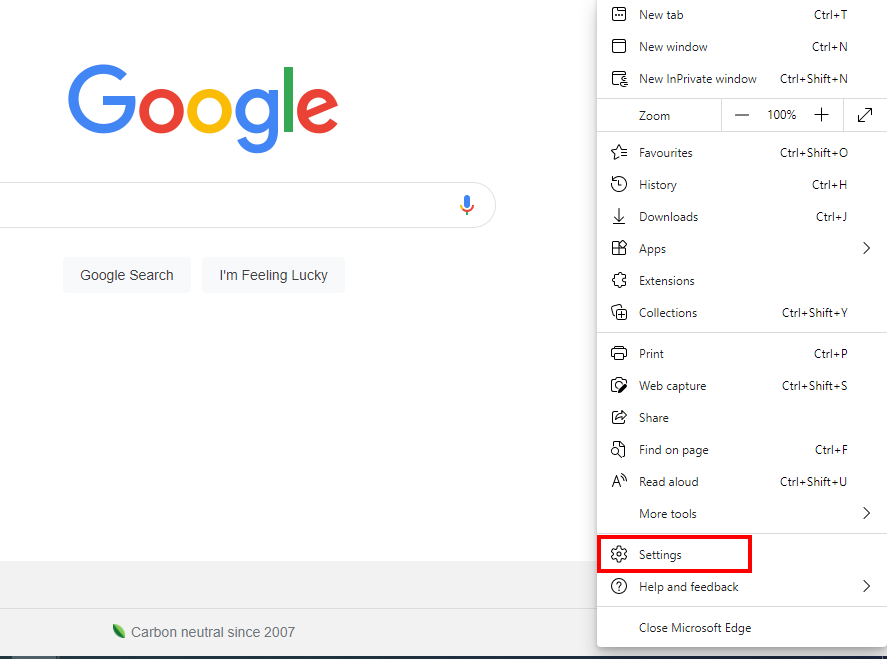Decrease zoom with the minus button
887x659 pixels.
742,115
